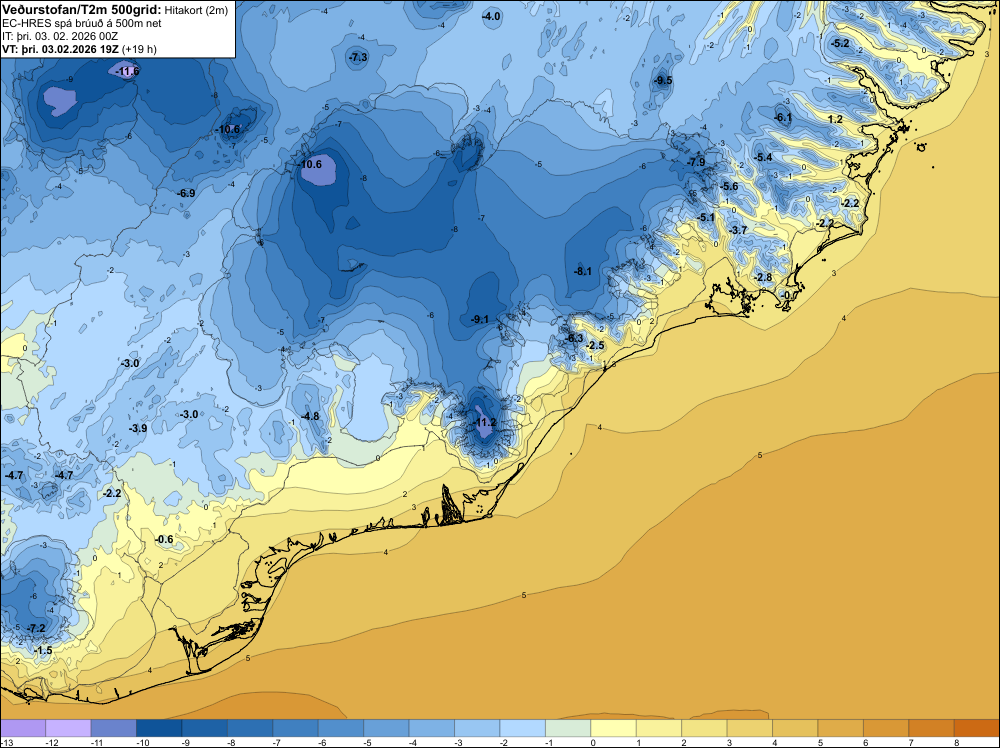Click the 1.2 positive temperature label
The image size is (1000, 748).
click(x=835, y=119)
